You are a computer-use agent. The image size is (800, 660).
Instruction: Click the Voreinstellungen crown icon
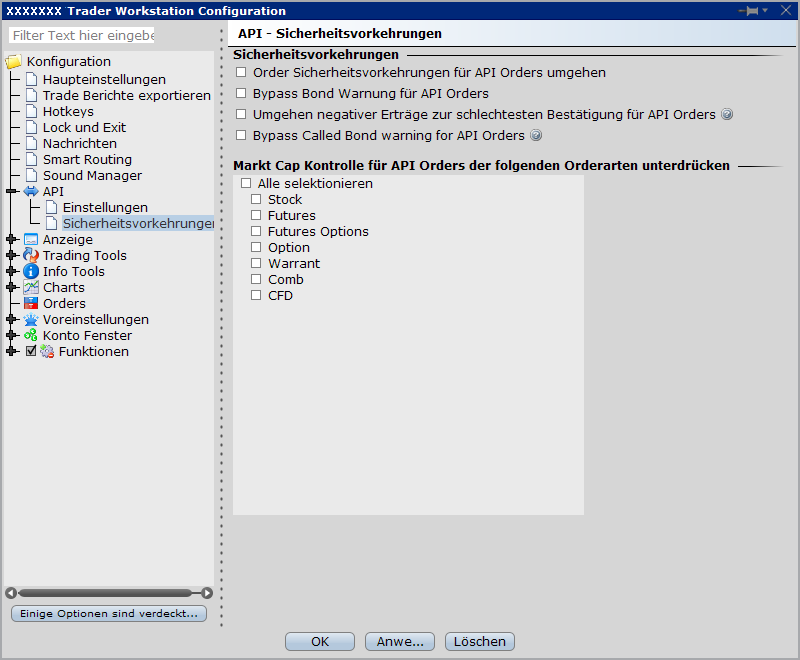pos(31,320)
